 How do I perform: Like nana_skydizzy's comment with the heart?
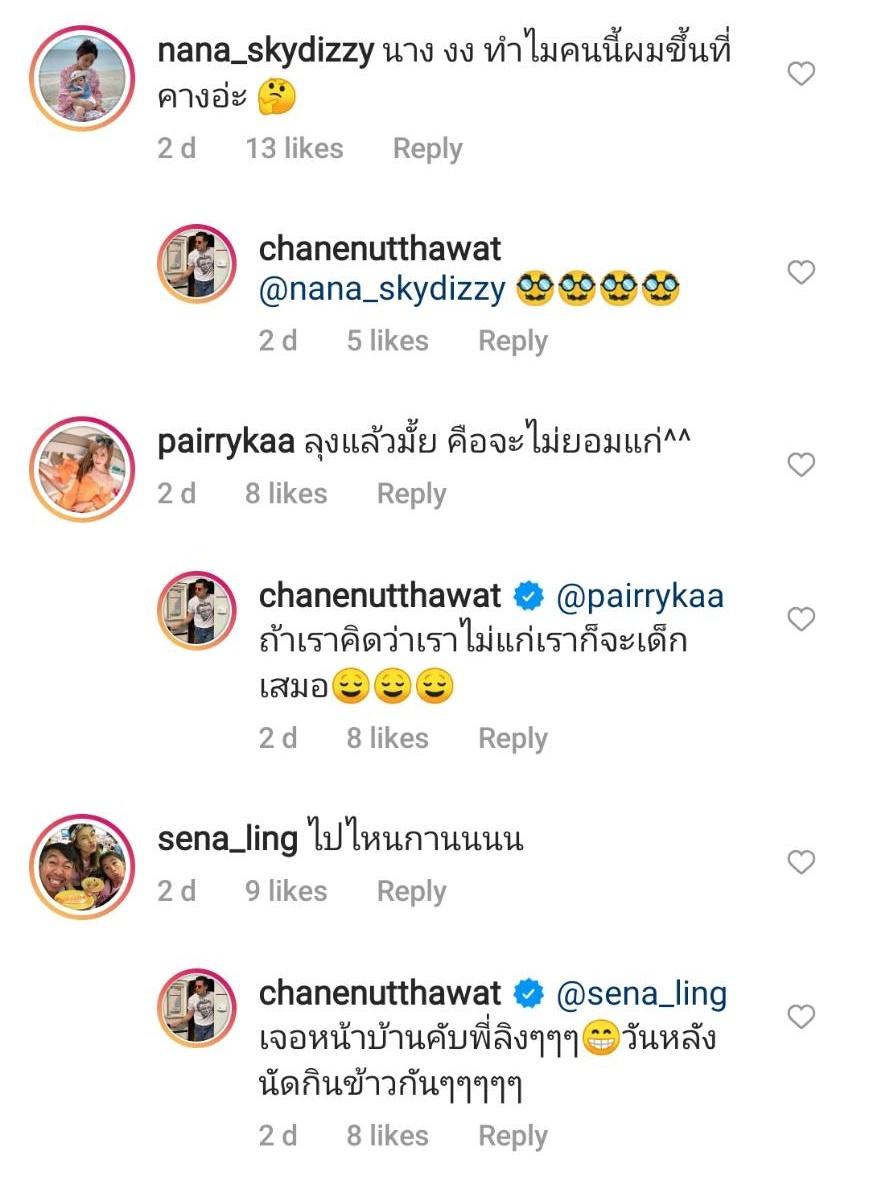click(801, 73)
